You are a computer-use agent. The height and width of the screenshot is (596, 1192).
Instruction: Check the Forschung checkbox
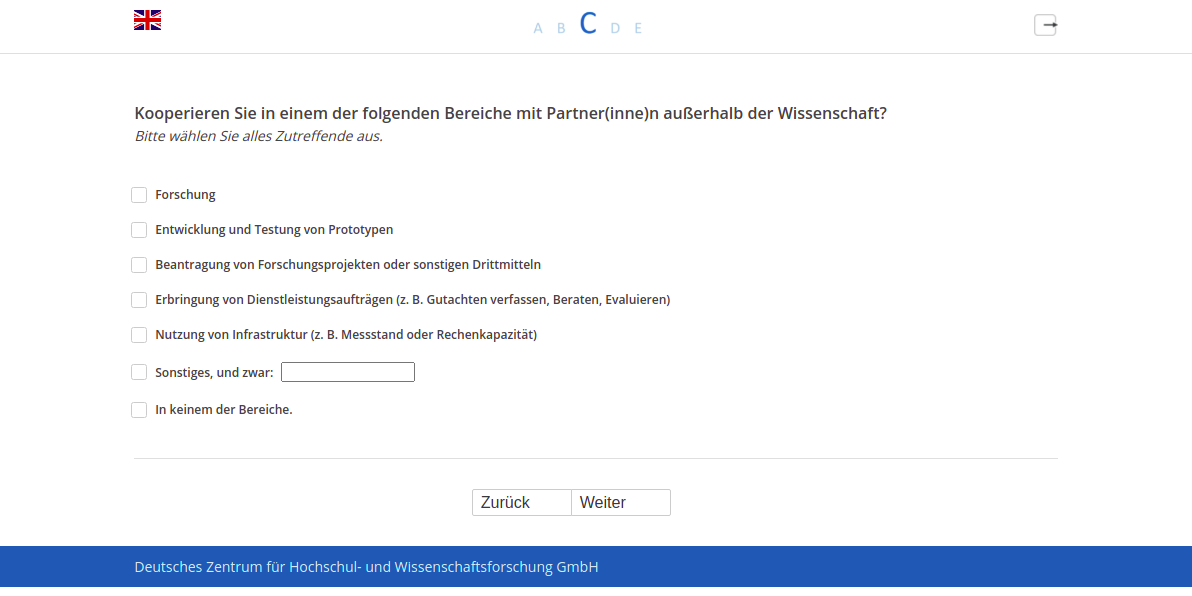click(139, 195)
